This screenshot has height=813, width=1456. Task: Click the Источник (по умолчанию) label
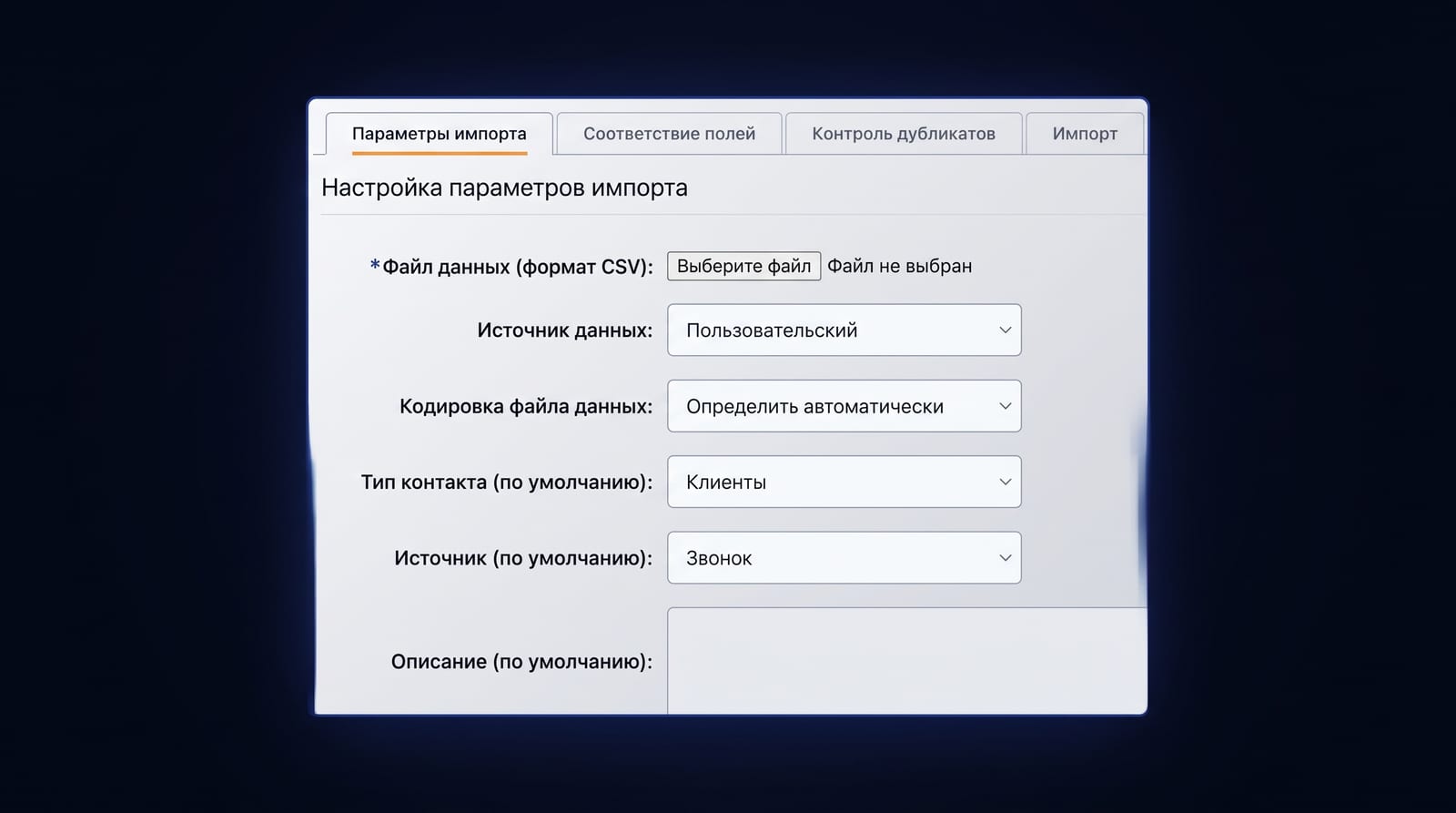523,558
